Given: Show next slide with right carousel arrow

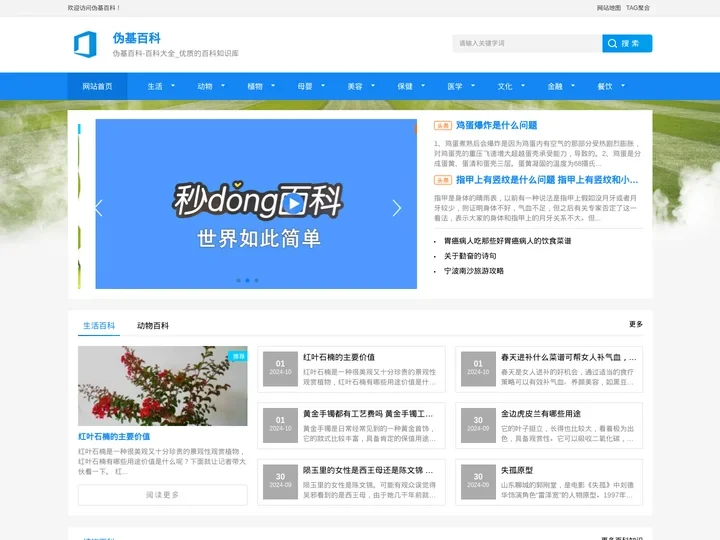Looking at the screenshot, I should (x=397, y=208).
